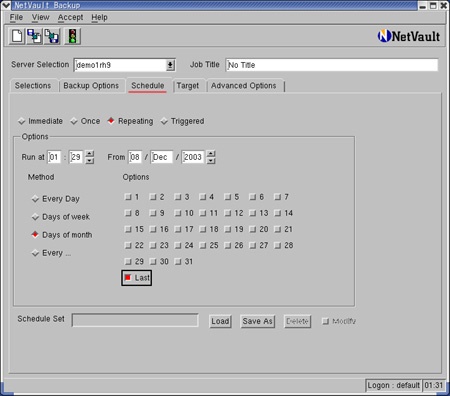Viewport: 450px width, 396px height.
Task: Choose the Days of month method
Action: pos(62,235)
